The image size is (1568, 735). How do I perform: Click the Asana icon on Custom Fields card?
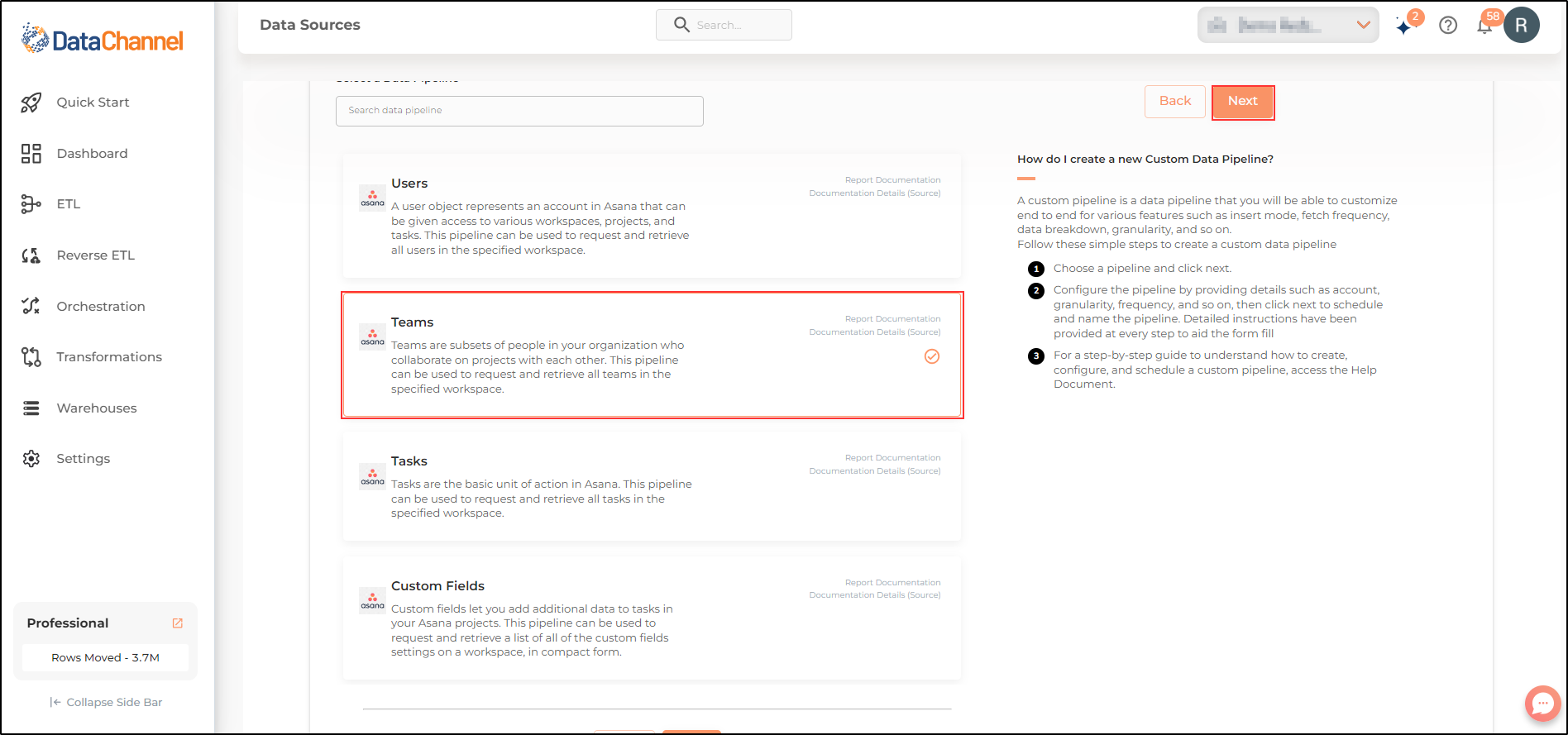[372, 600]
